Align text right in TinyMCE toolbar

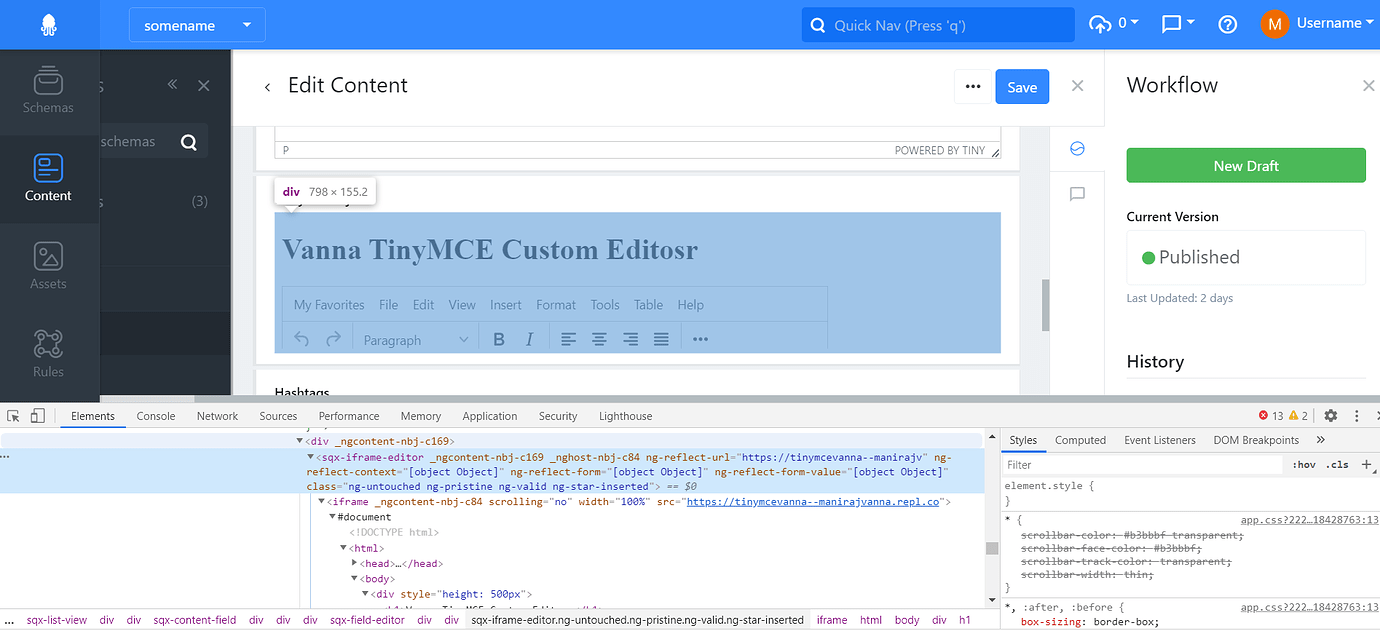[630, 340]
